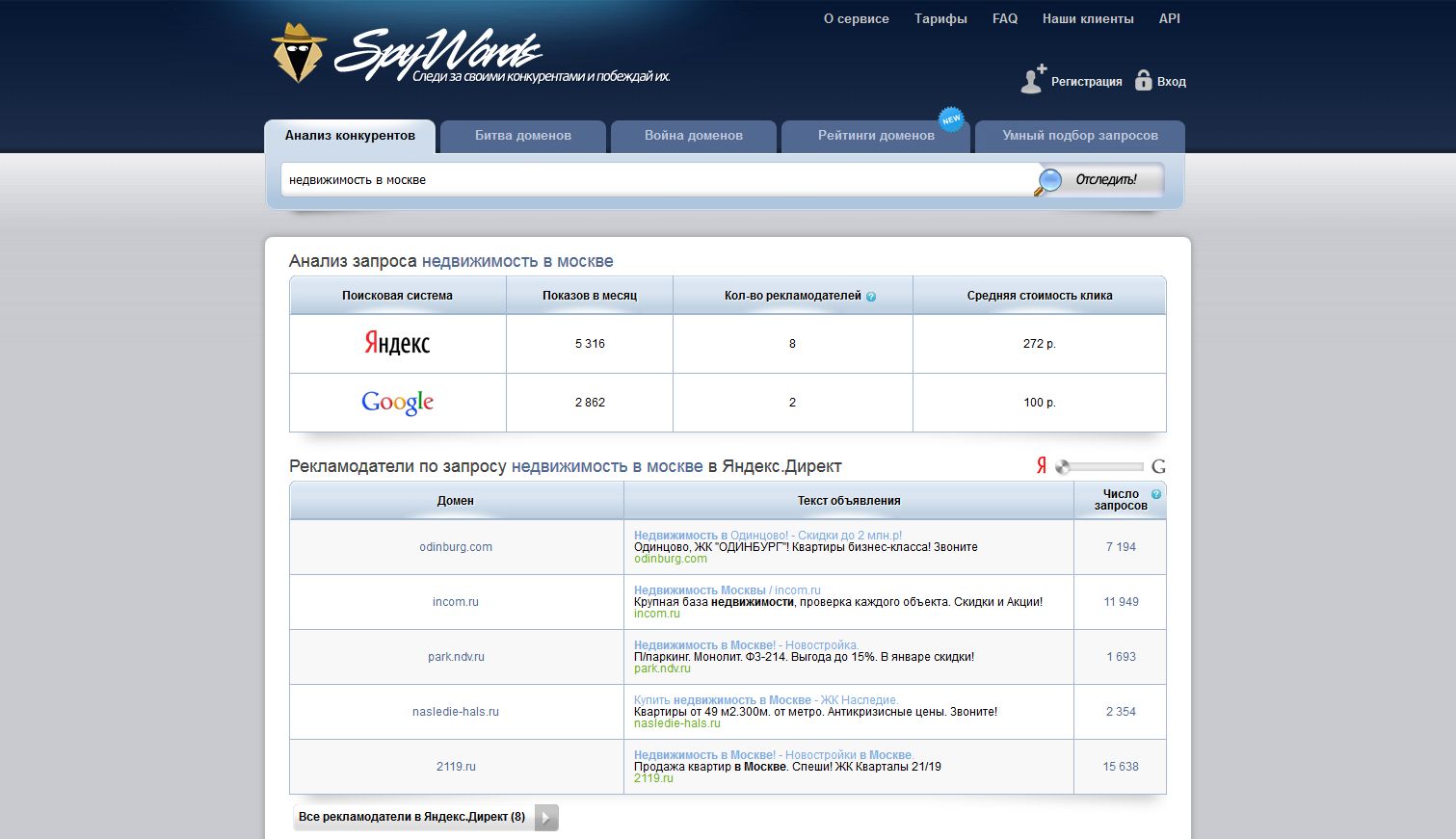The height and width of the screenshot is (839, 1456).
Task: Click the Google G icon by slider
Action: (1158, 466)
